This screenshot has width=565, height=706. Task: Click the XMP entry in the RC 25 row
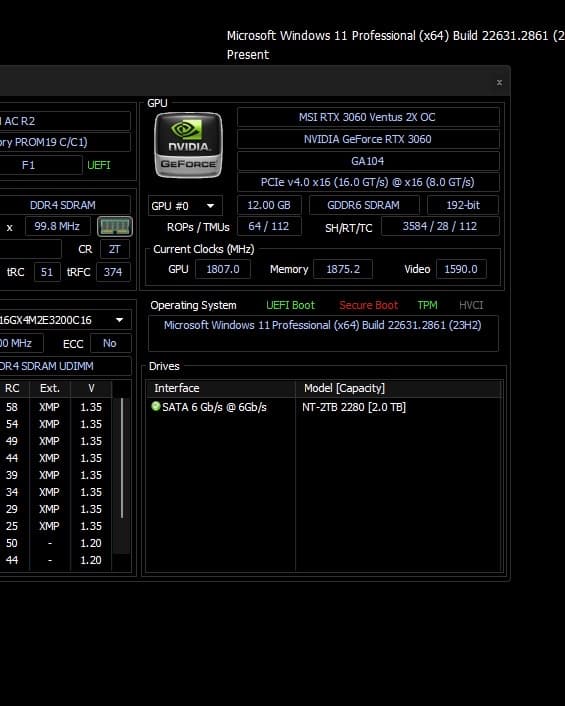pos(49,526)
